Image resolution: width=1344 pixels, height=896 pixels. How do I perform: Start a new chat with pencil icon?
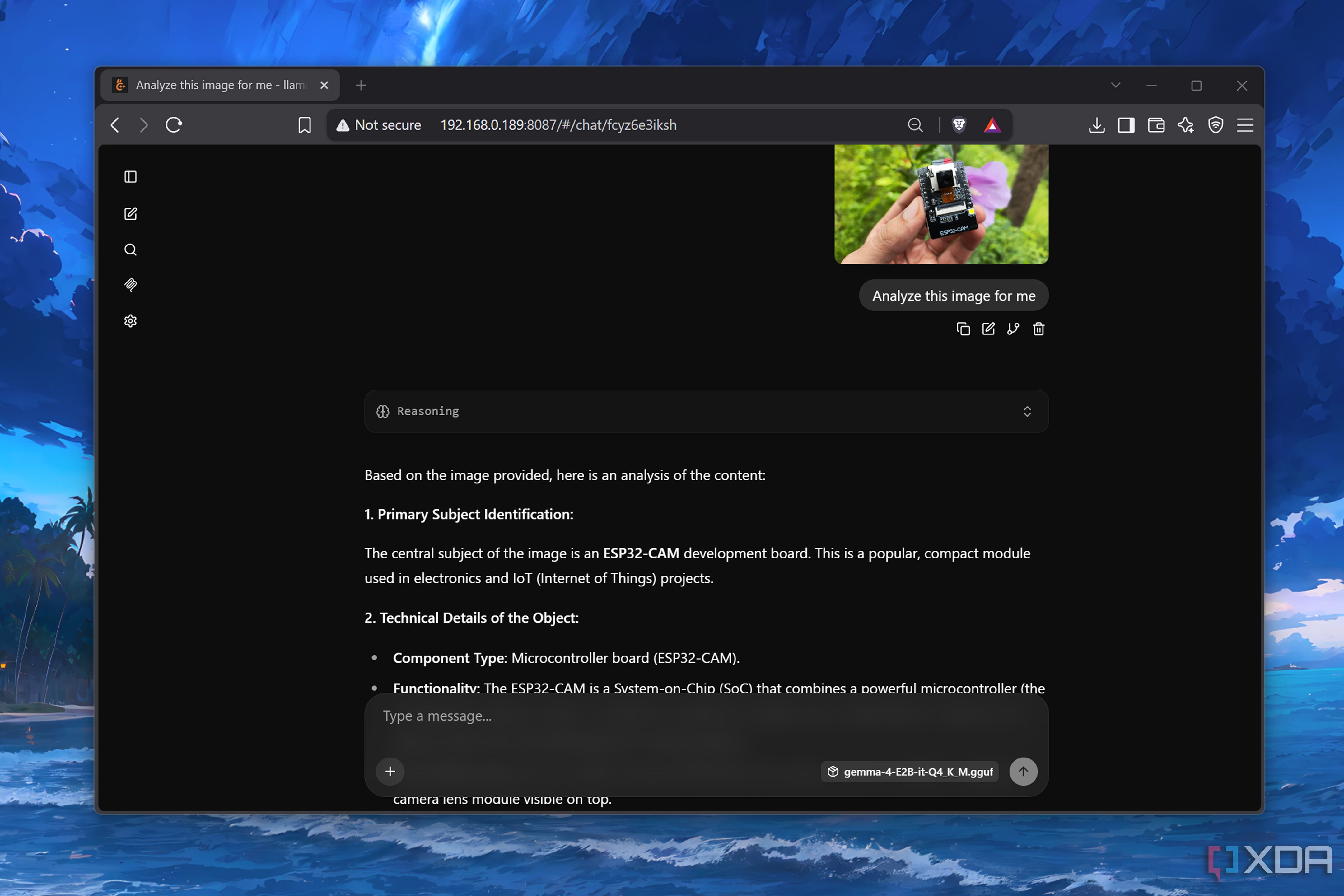[x=130, y=213]
